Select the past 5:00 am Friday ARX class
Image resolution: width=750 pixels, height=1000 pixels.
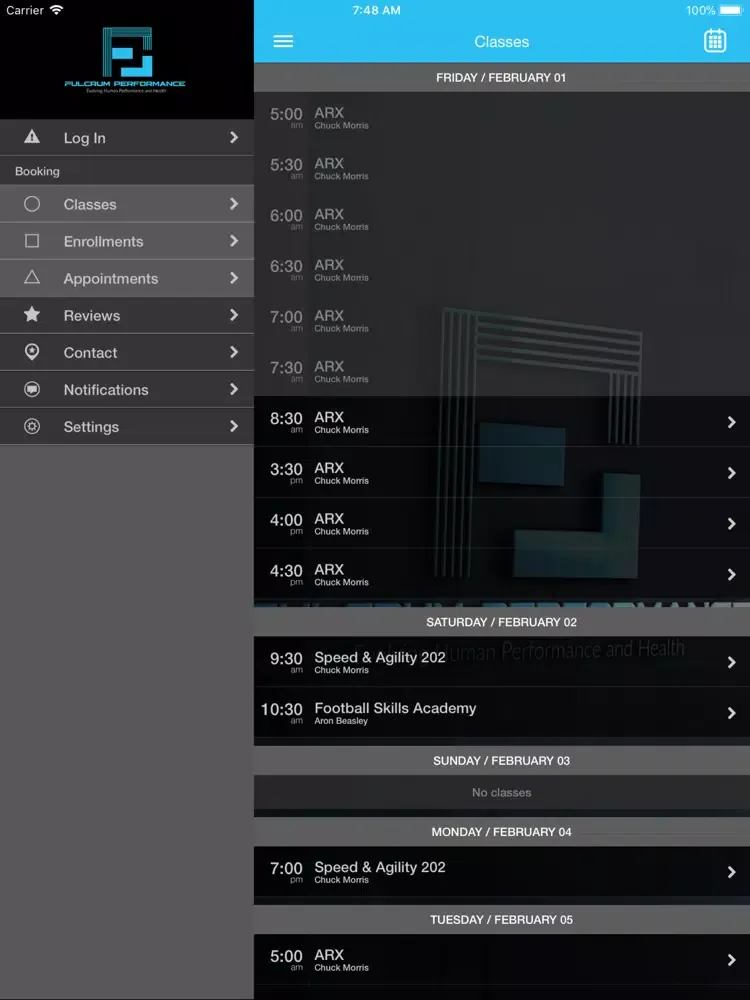coord(502,117)
